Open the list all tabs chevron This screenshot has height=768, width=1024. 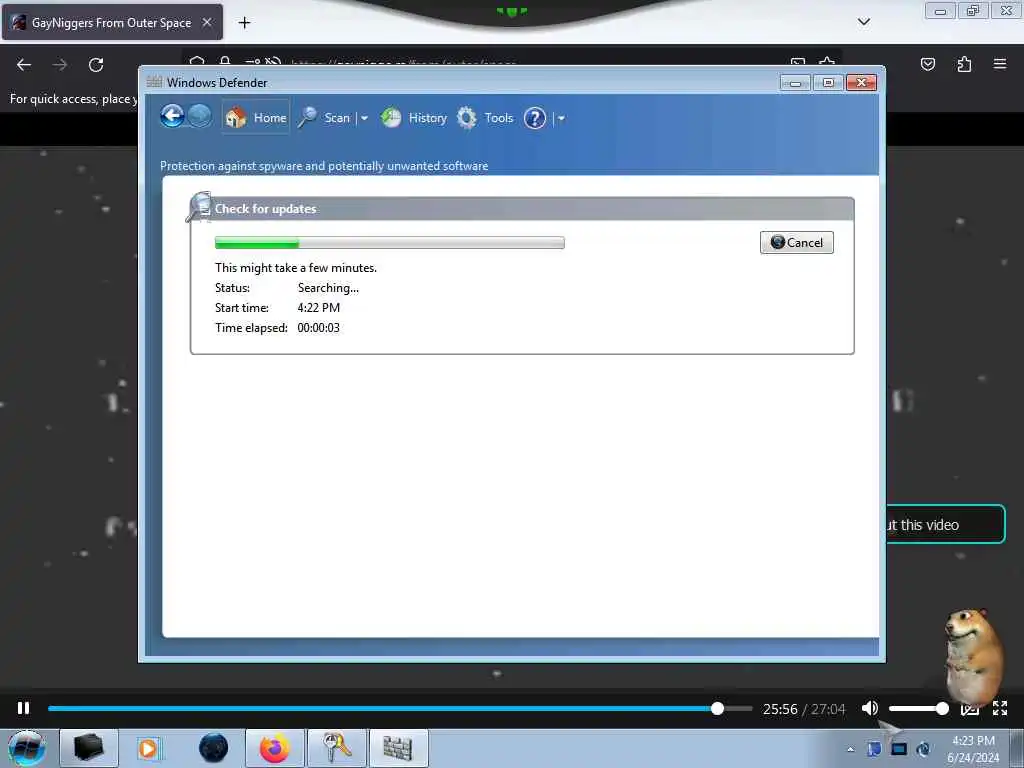(x=863, y=22)
